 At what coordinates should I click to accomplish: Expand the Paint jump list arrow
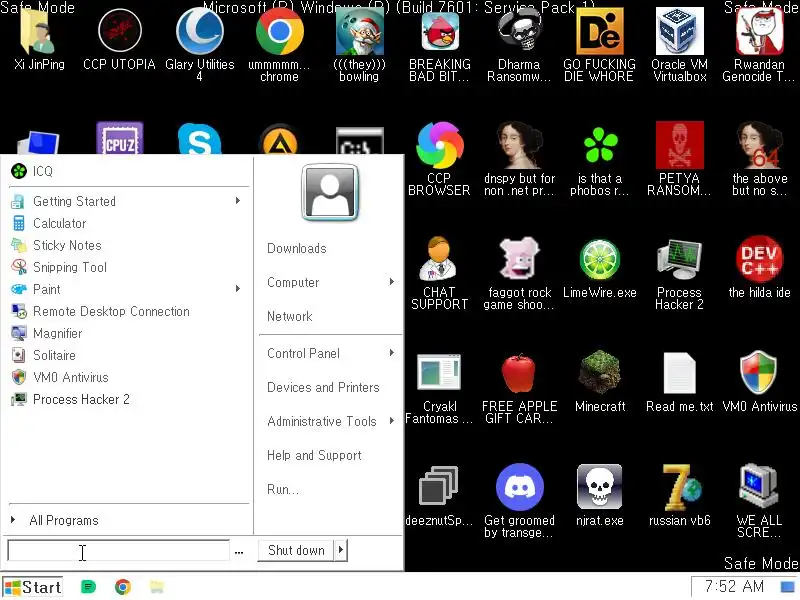tap(238, 289)
